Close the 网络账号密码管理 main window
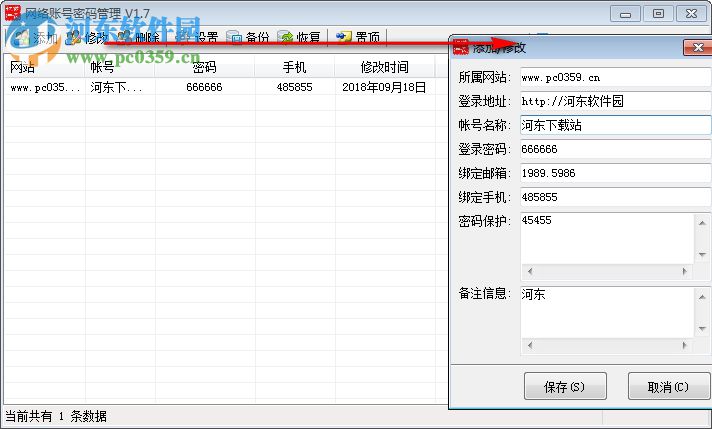712x429 pixels. click(692, 14)
